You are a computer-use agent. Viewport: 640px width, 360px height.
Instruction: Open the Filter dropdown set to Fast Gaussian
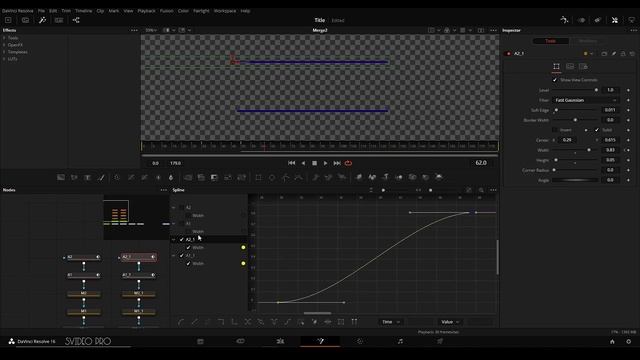586,100
